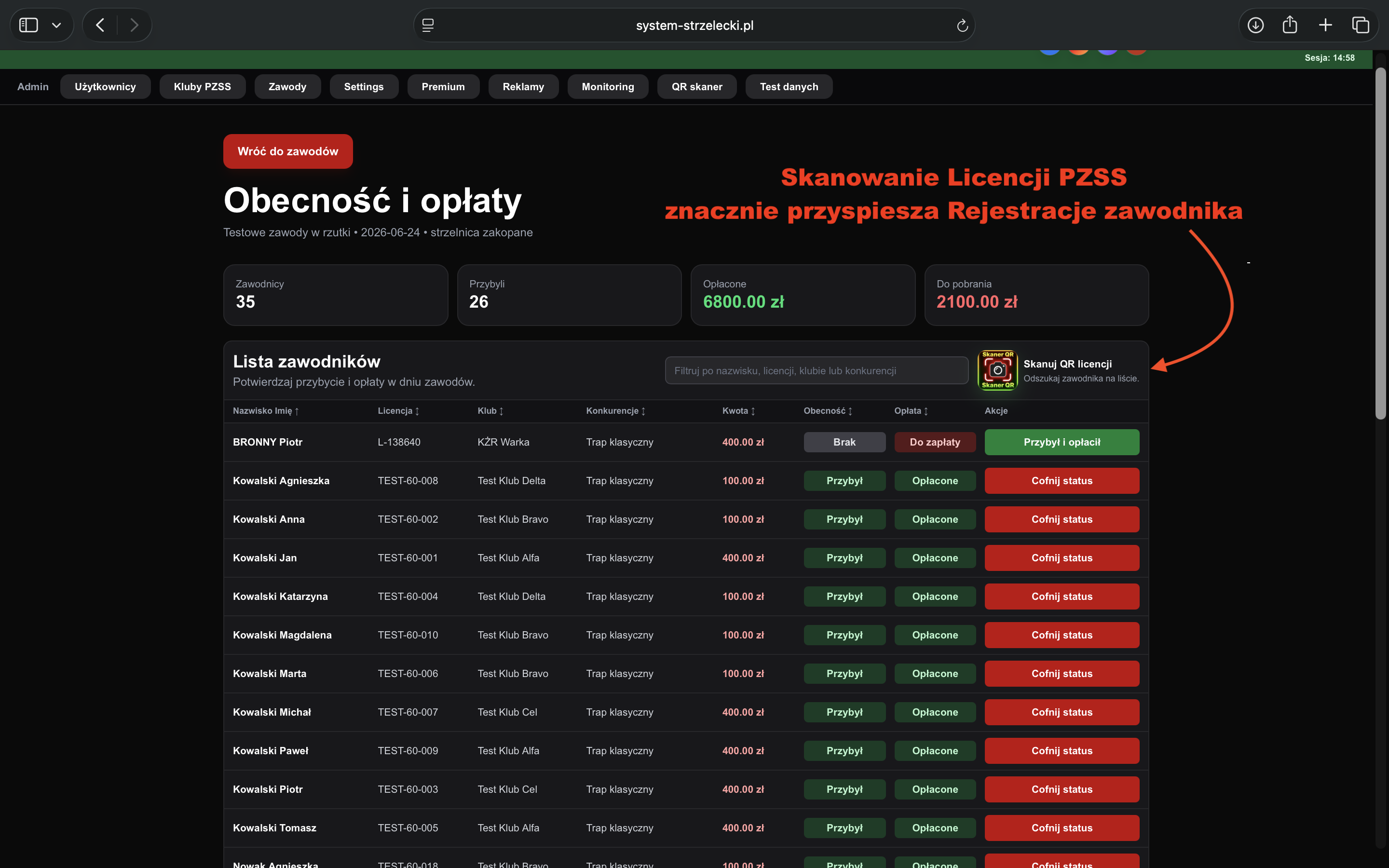This screenshot has width=1389, height=868.
Task: Toggle Przybył badge for Kowalski Agnieszka
Action: (x=844, y=480)
